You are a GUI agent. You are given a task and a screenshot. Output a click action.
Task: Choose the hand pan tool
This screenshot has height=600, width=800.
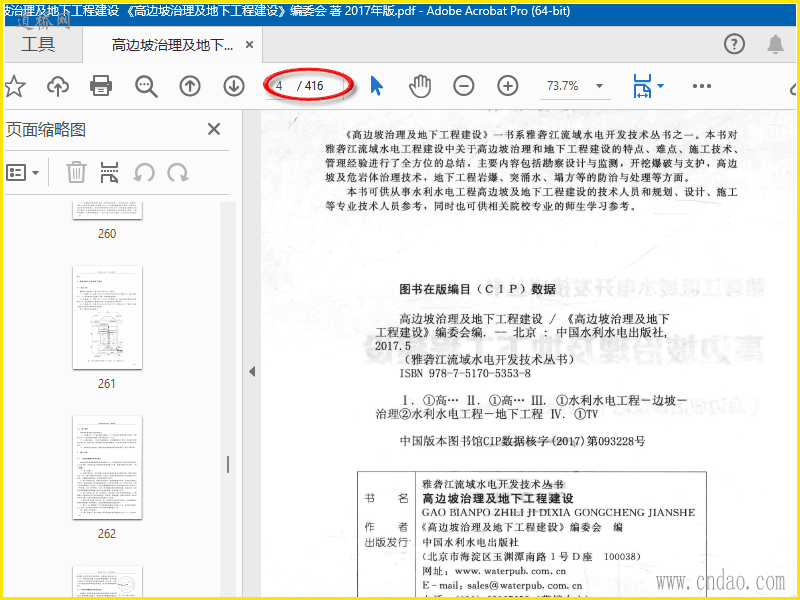point(420,86)
